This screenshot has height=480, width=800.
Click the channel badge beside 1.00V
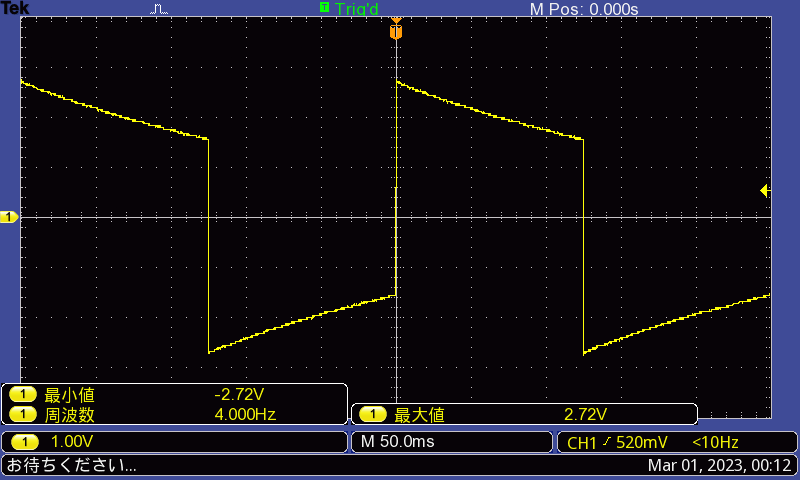click(24, 442)
